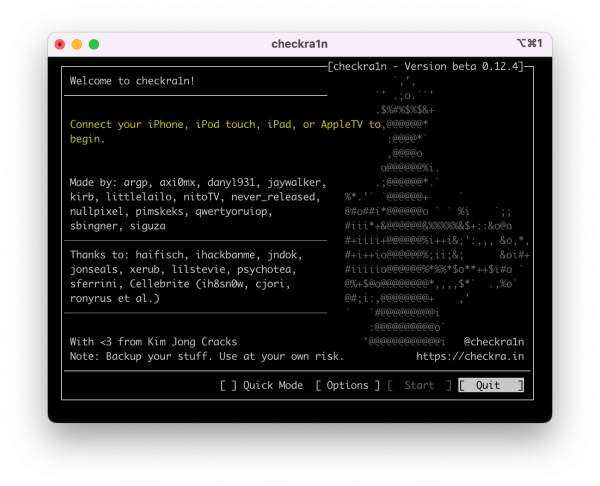
Task: Click the yellow Connect your iPhone message
Action: tap(225, 132)
